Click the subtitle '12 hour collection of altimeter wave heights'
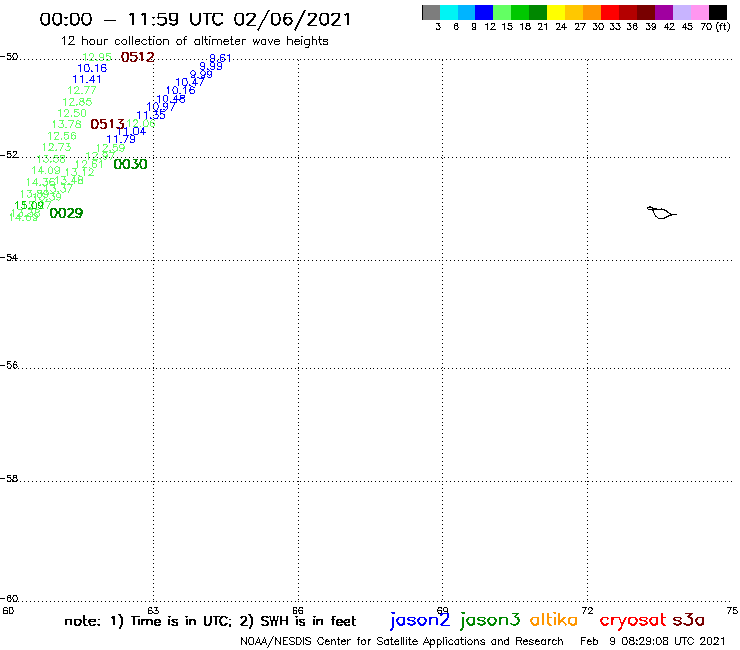Screen dimensions: 740x650 (x=194, y=41)
